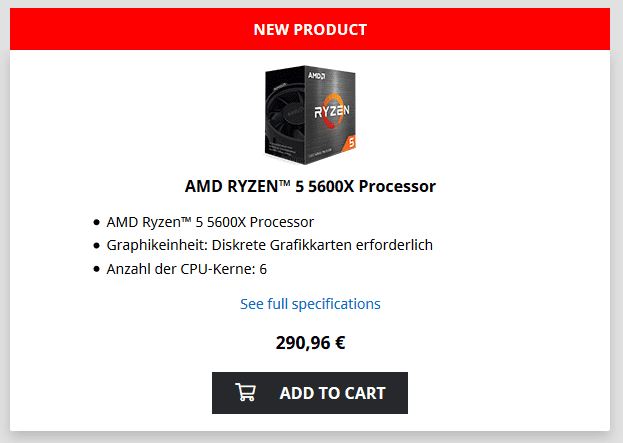Click the red NEW PRODUCT banner

coord(310,29)
